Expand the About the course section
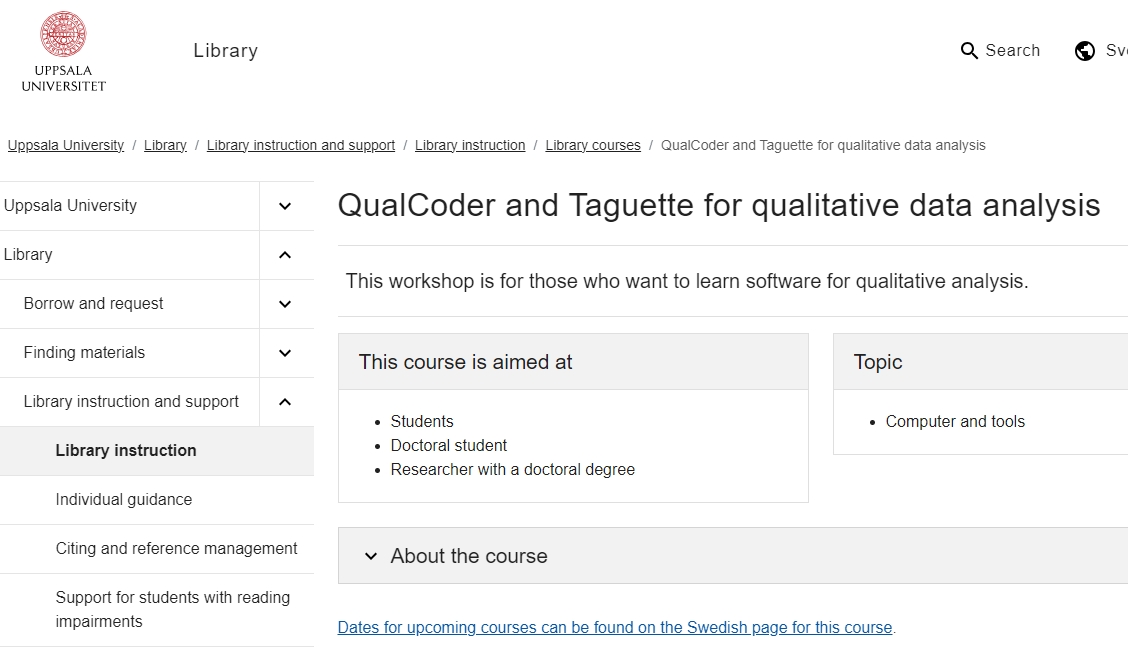1128x648 pixels. (469, 556)
